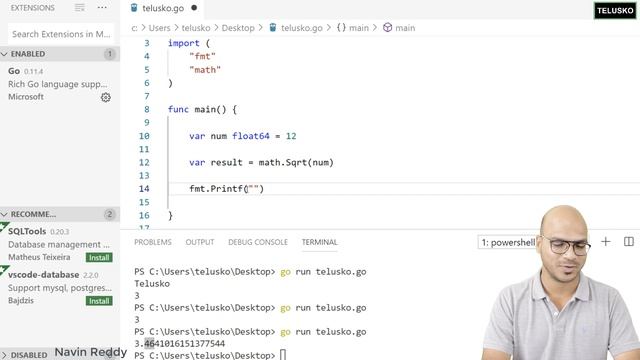Click the telusko.go breadcrumb file icon
The image size is (640, 360).
click(273, 28)
